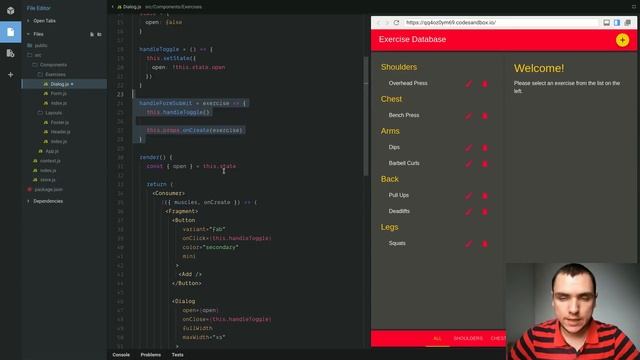Delete the Barbell Curls exercise
This screenshot has height=360, width=640.
click(x=484, y=164)
